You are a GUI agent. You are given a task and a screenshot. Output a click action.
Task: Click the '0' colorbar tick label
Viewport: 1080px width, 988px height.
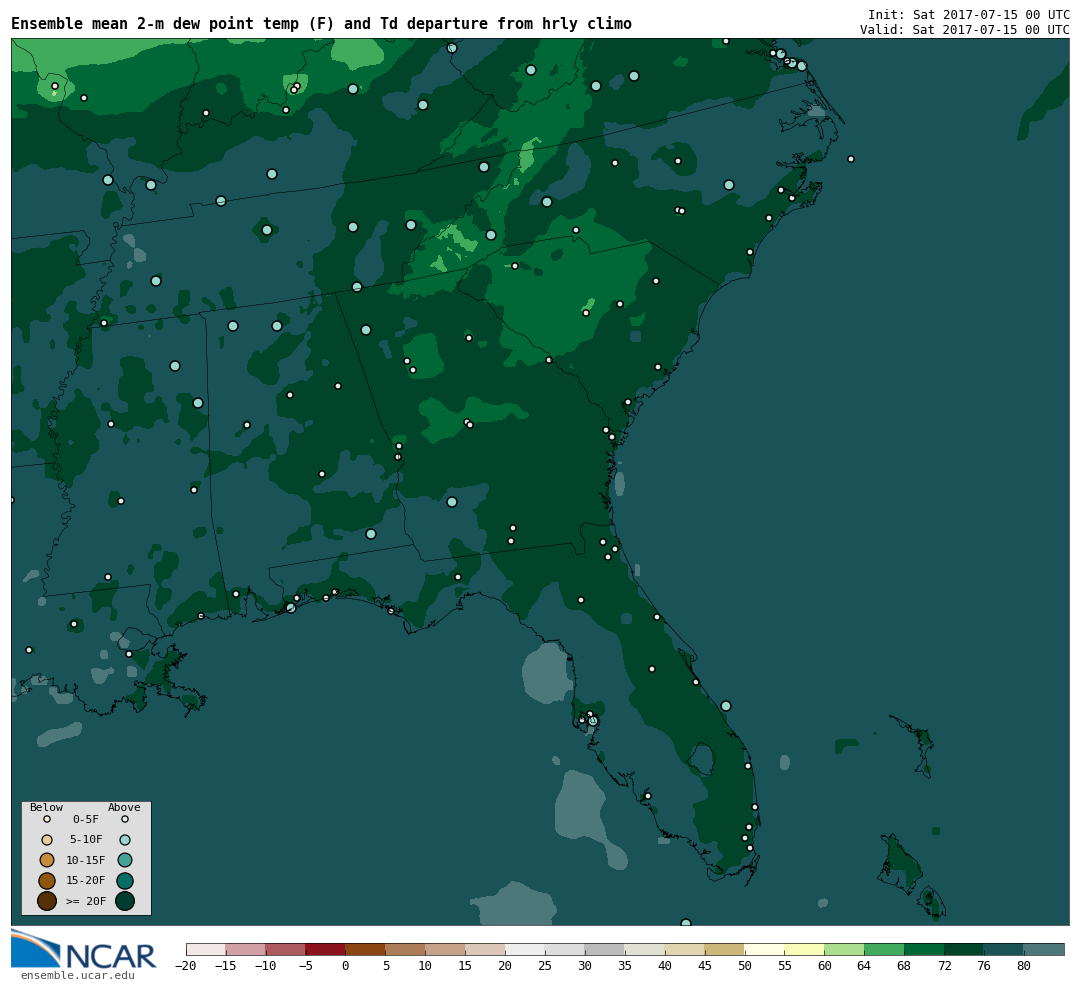(346, 966)
